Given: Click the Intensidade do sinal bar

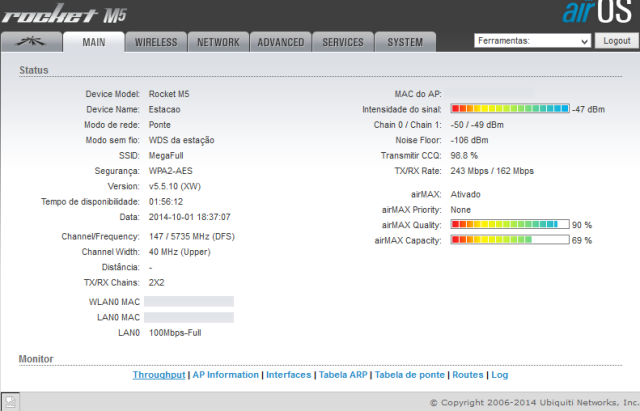Looking at the screenshot, I should point(510,109).
